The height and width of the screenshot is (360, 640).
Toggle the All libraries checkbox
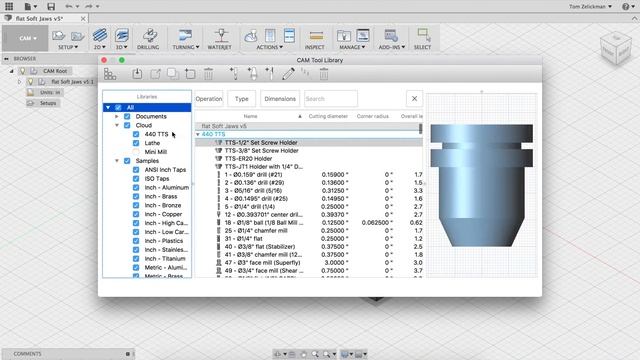tap(118, 107)
